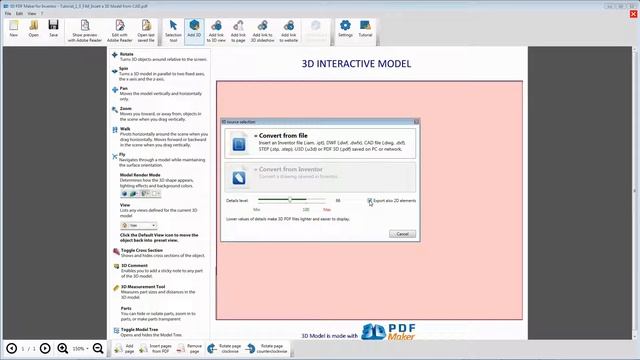Click the Toggle Cross Section entry
The height and width of the screenshot is (360, 640).
[159, 253]
